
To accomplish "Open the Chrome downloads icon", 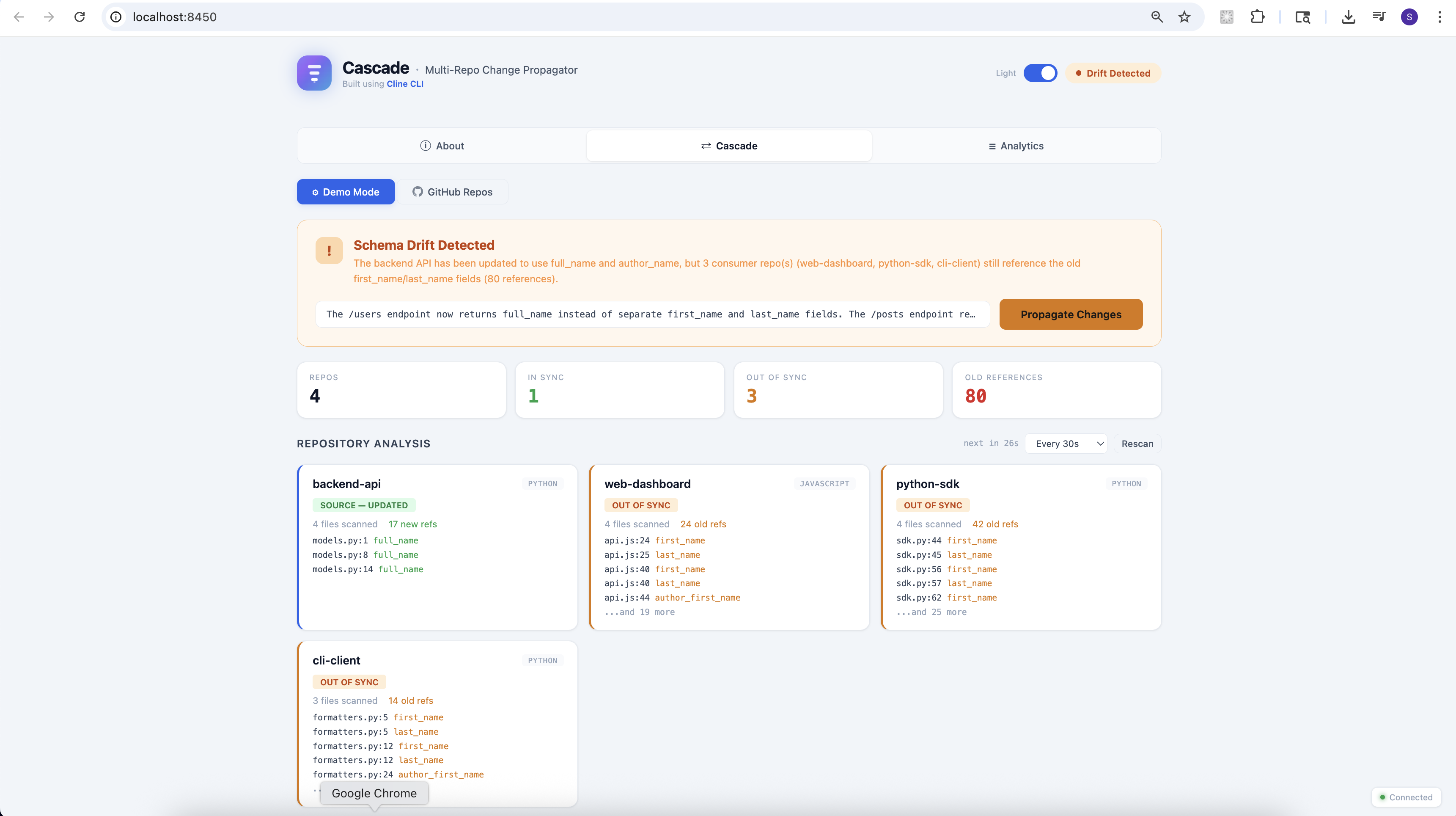I will coord(1348,17).
